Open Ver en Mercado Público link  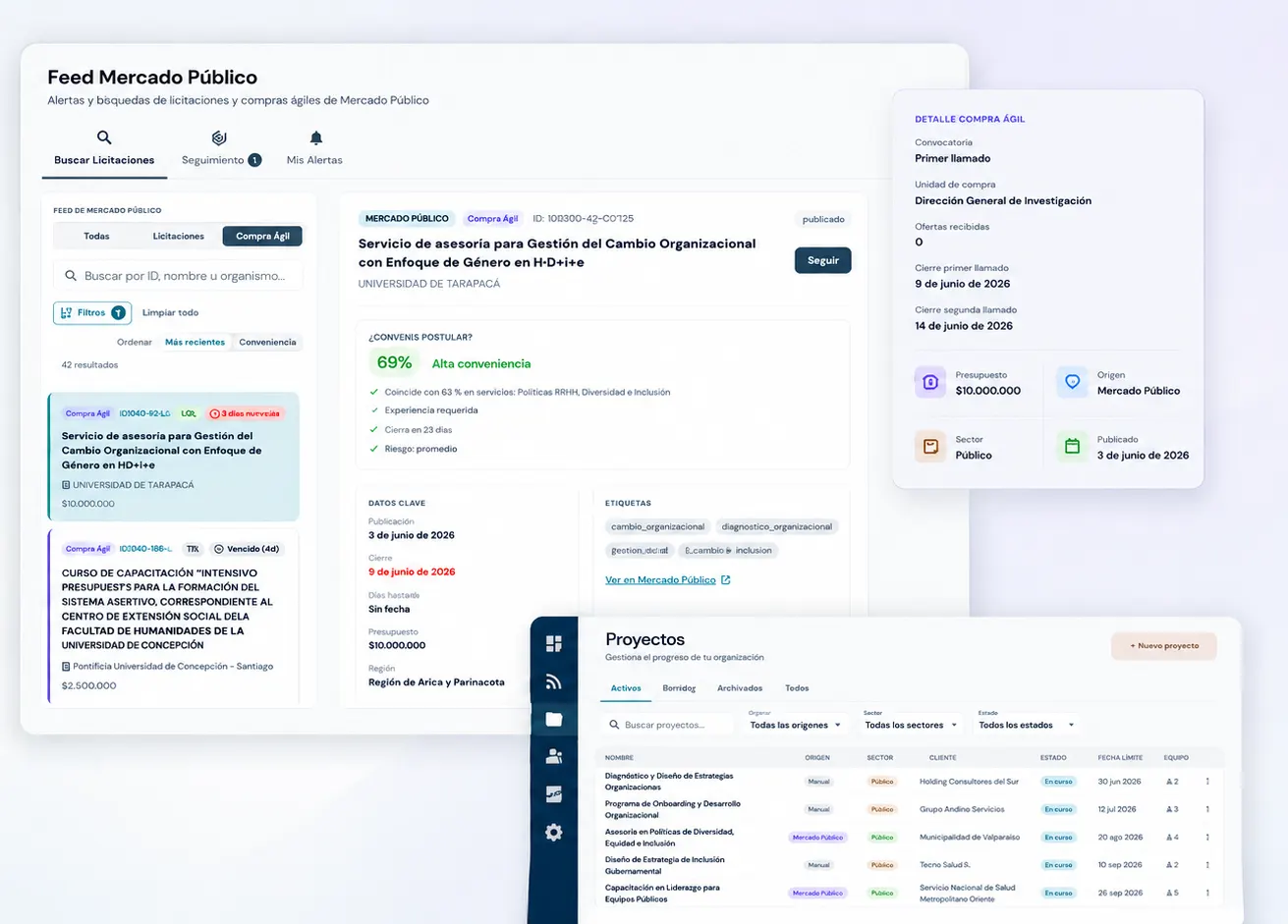[x=668, y=580]
